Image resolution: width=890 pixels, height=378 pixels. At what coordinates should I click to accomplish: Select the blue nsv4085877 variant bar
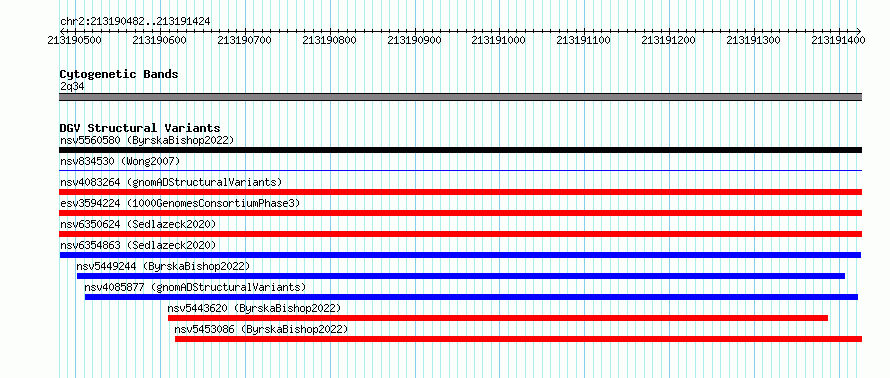coord(471,297)
